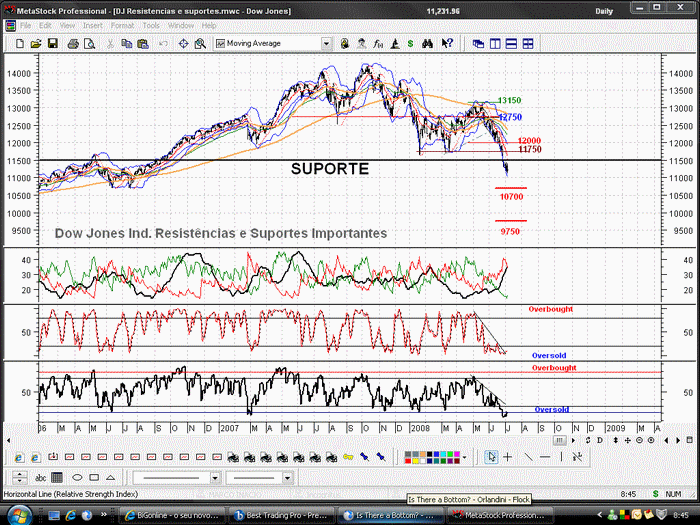
Task: Click the Undo arrow icon
Action: pos(163,44)
